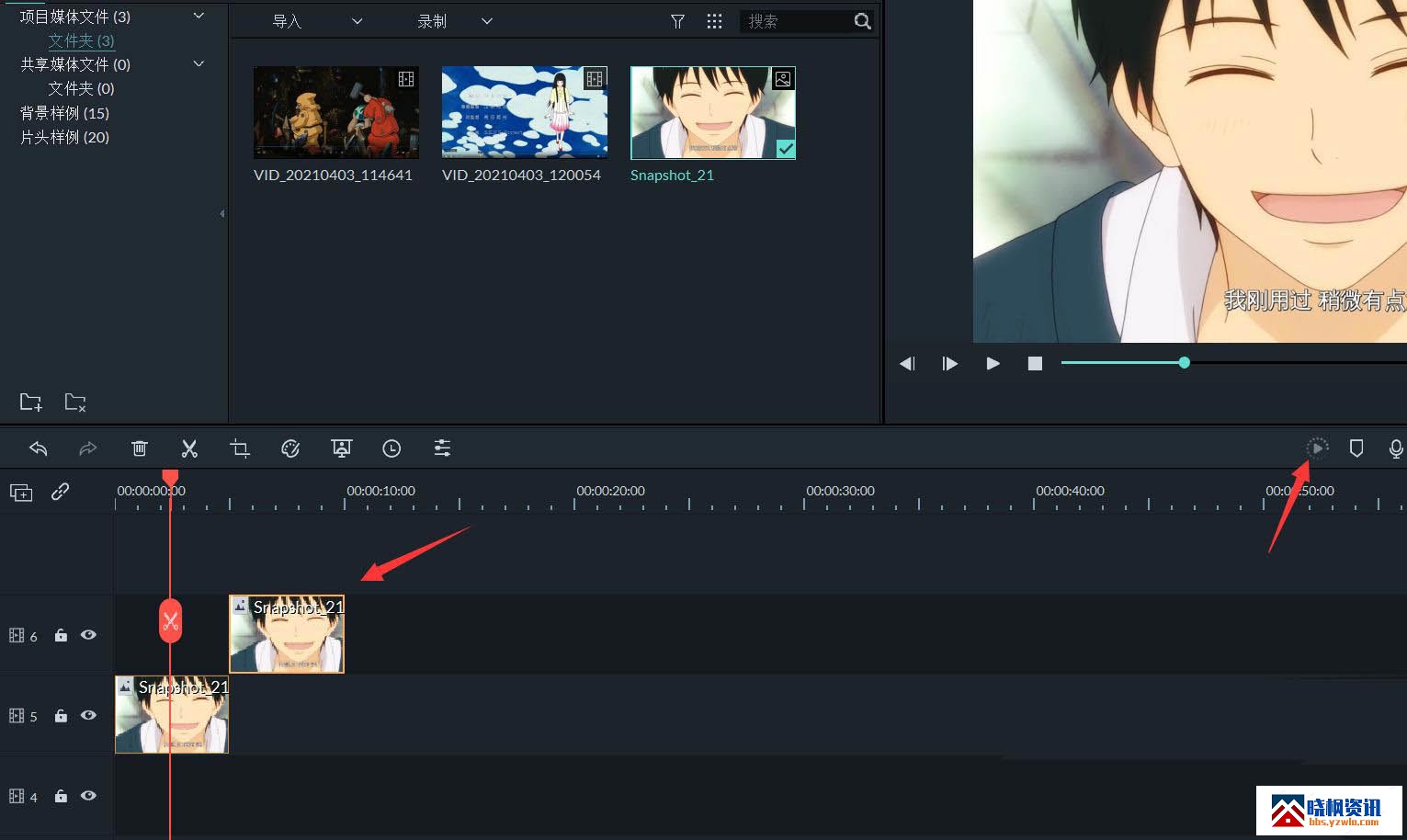This screenshot has width=1407, height=840.
Task: Switch media view with grid icon
Action: 714,21
